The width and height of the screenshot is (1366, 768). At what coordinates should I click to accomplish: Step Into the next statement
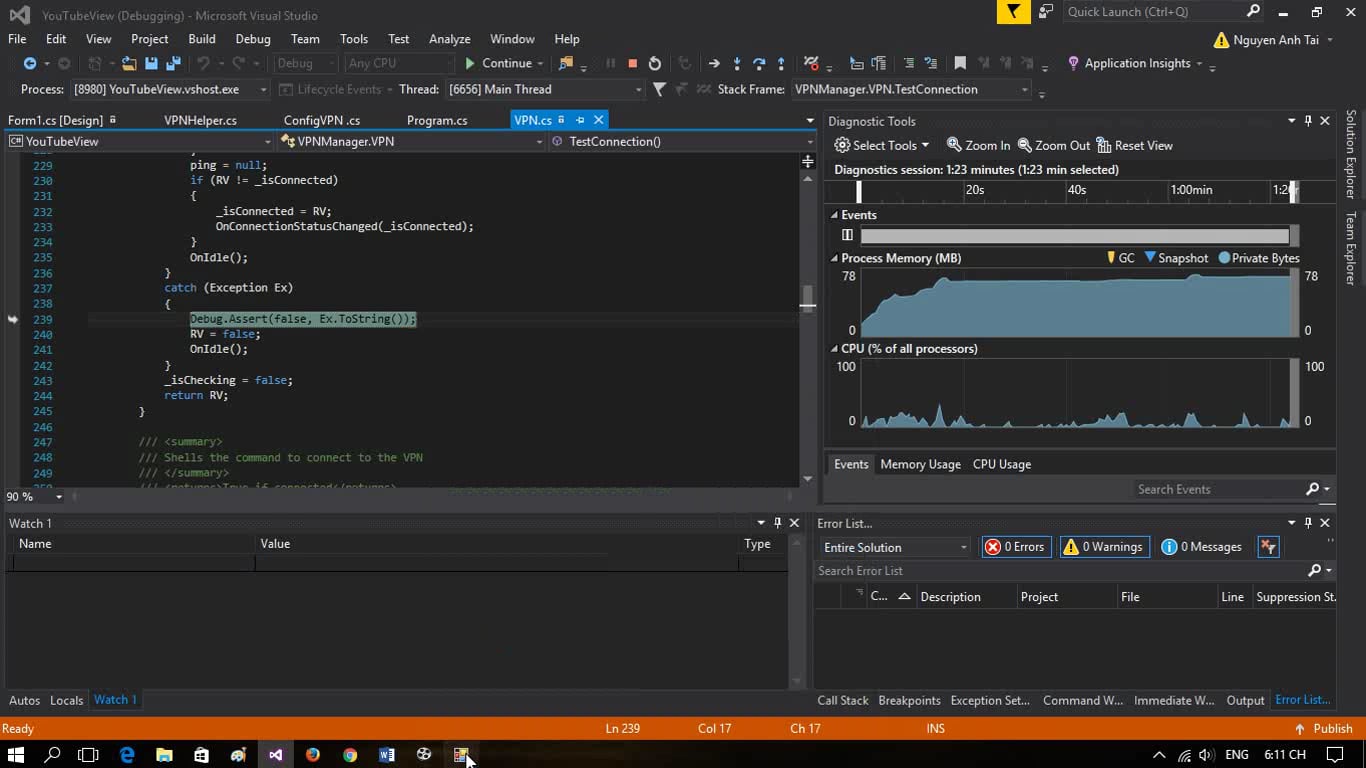pos(737,63)
